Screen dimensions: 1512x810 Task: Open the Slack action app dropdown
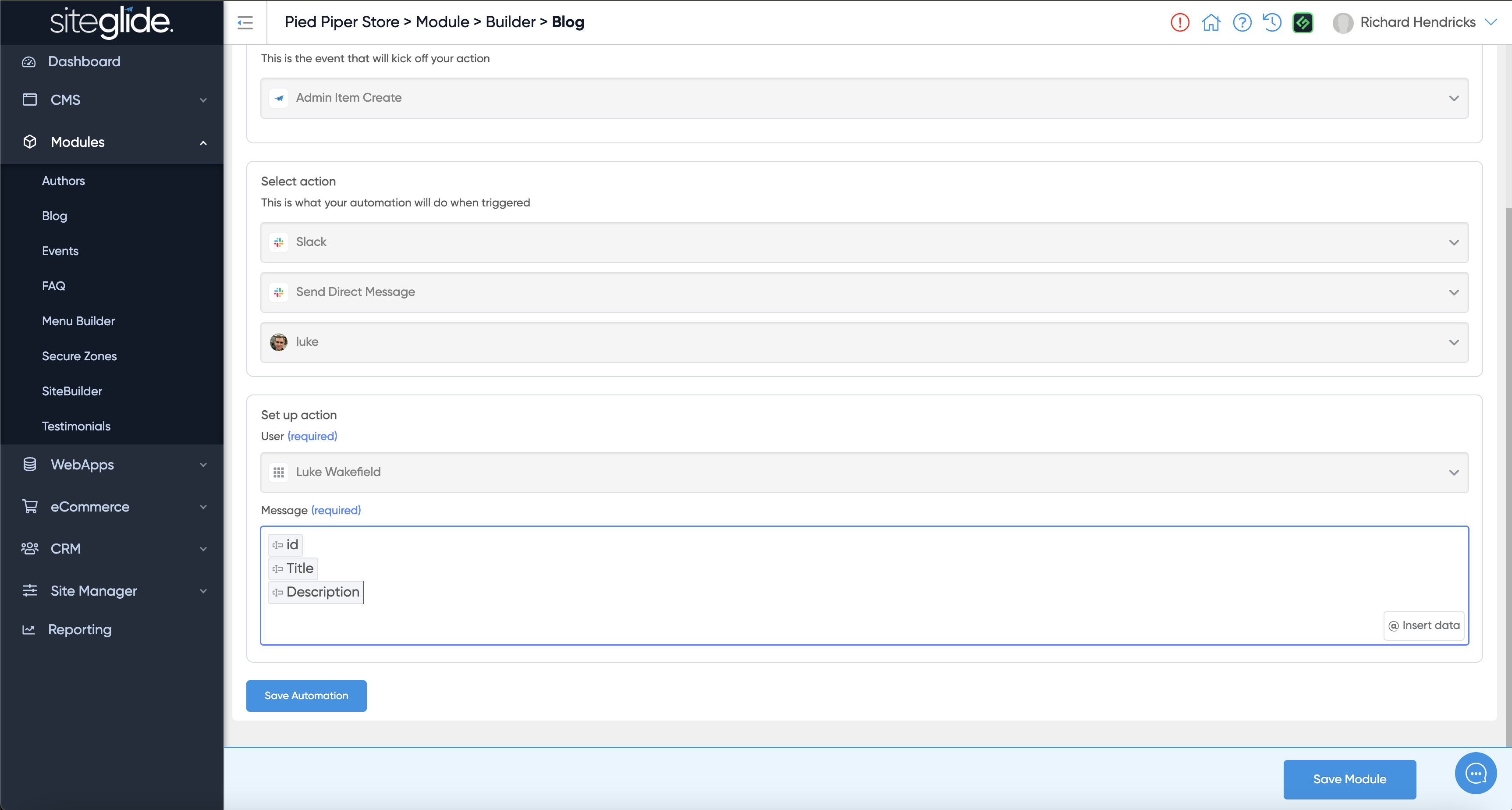tap(864, 242)
